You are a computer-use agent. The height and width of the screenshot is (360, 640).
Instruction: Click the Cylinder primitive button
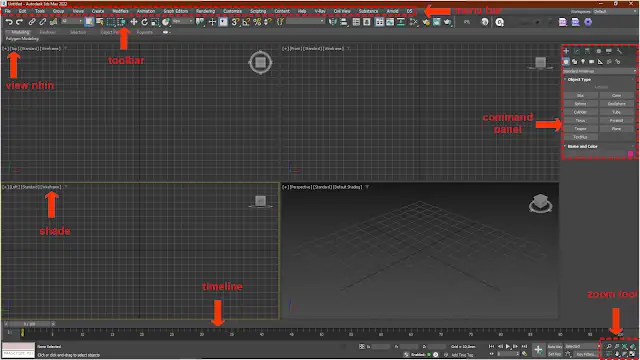(x=580, y=112)
